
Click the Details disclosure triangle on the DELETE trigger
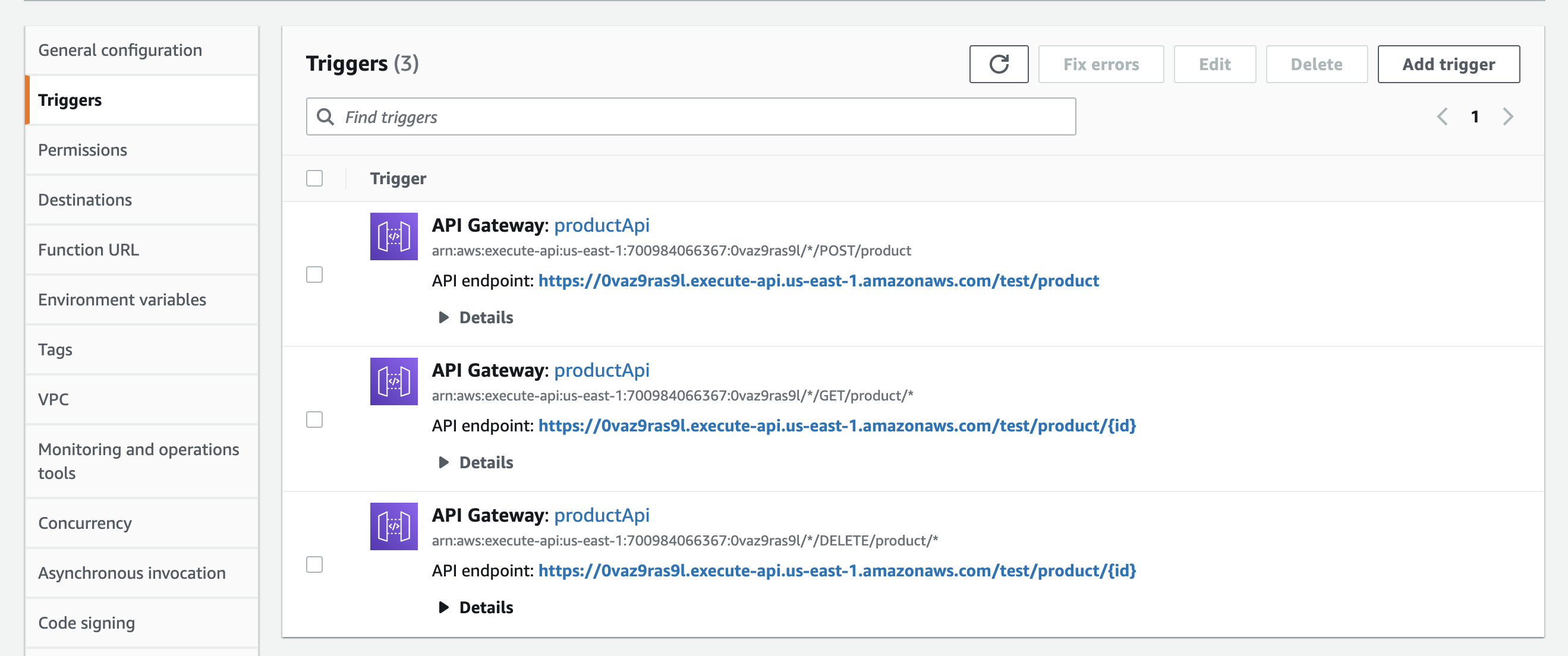(x=444, y=607)
